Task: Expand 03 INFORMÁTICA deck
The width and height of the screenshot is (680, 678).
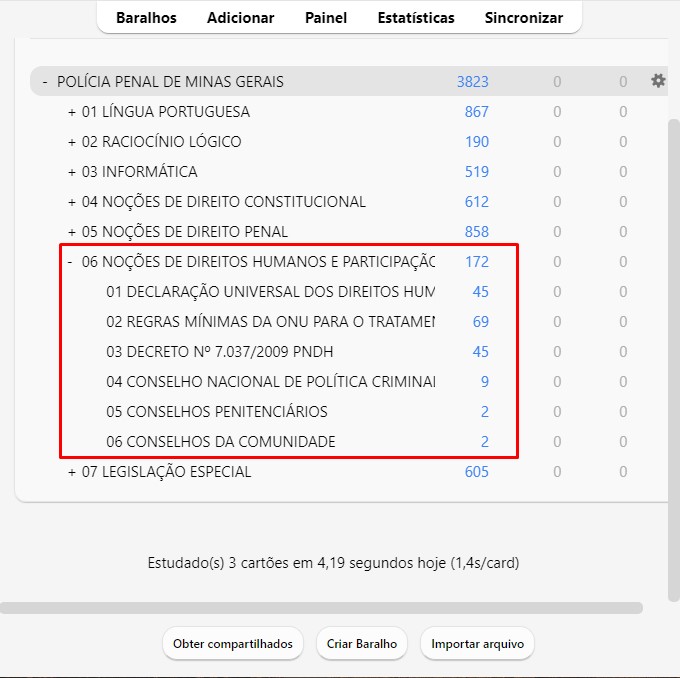Action: (x=72, y=172)
